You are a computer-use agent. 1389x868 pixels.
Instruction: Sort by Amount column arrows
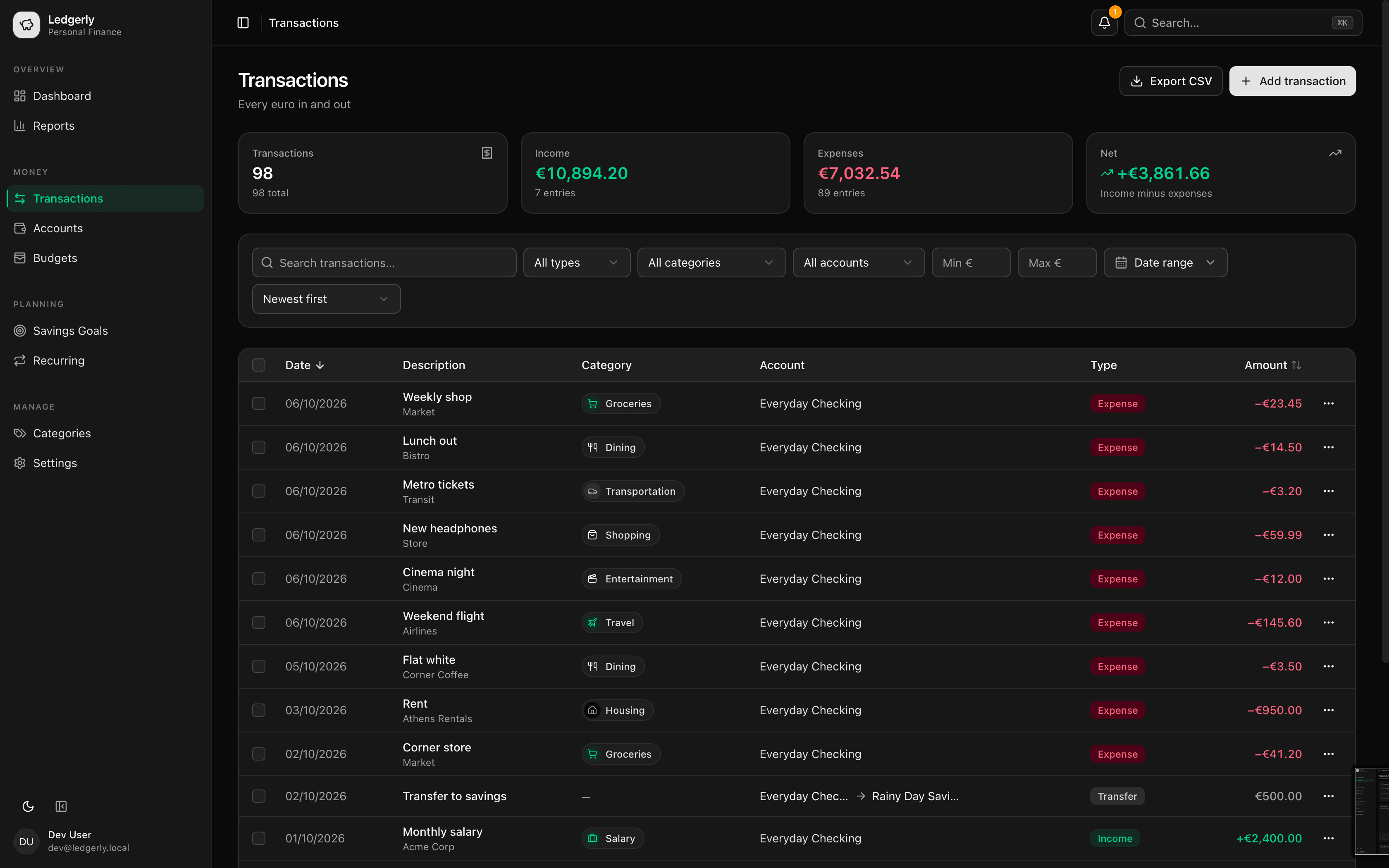(x=1296, y=365)
